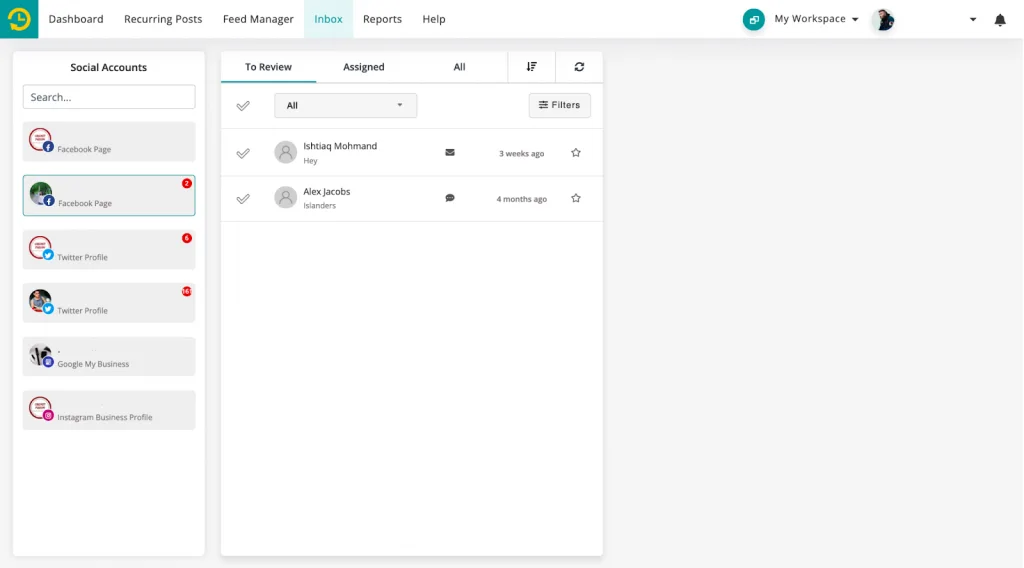Switch to the To Review tab
Image resolution: width=1024 pixels, height=568 pixels.
268,67
